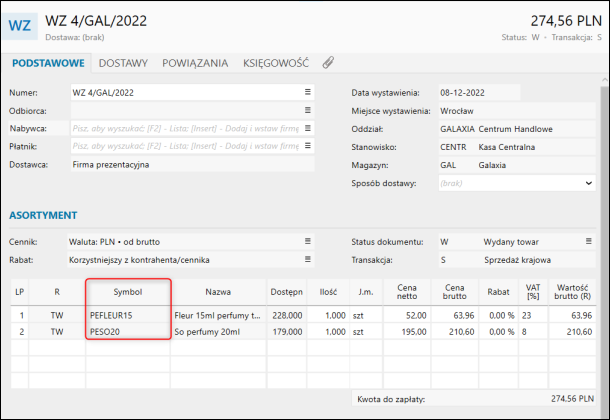This screenshot has width=610, height=420.
Task: Sort by the Nazwa column header
Action: pyautogui.click(x=218, y=293)
